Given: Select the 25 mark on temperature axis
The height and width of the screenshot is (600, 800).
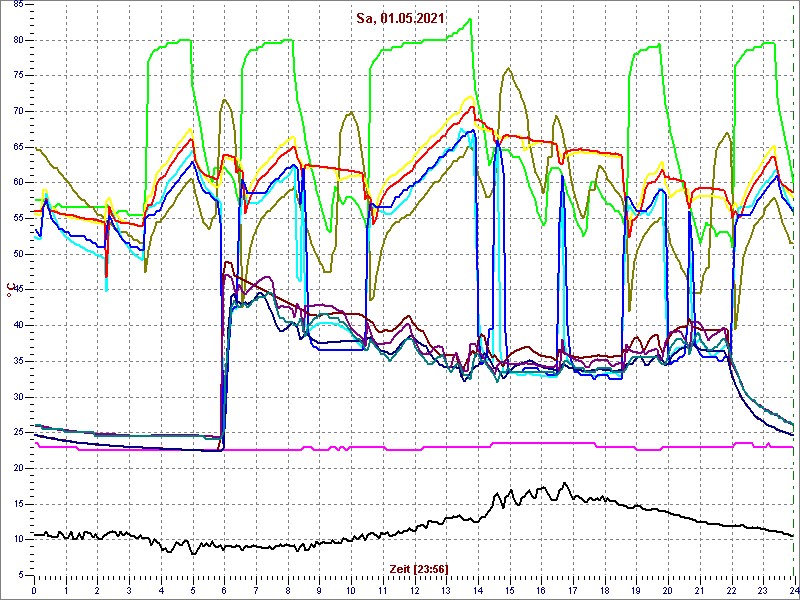Looking at the screenshot, I should point(17,433).
